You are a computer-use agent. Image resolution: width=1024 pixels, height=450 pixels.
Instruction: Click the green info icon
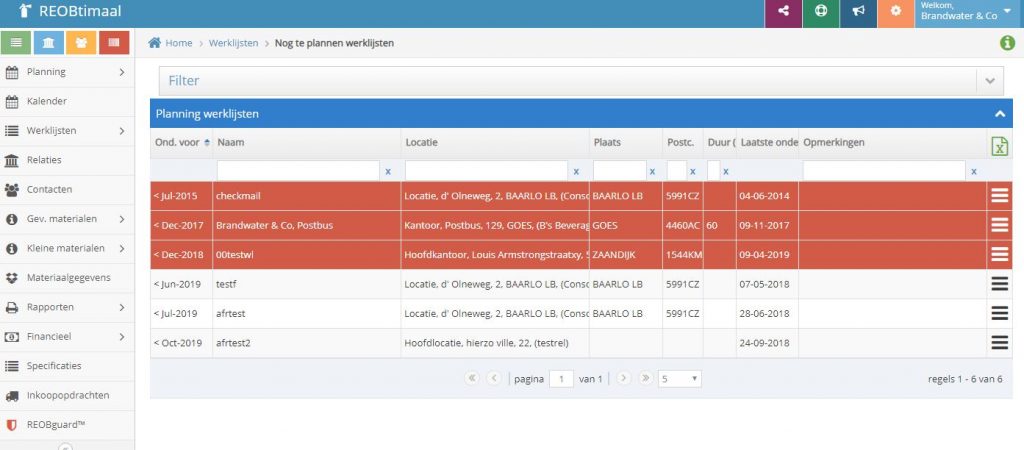tap(1007, 43)
